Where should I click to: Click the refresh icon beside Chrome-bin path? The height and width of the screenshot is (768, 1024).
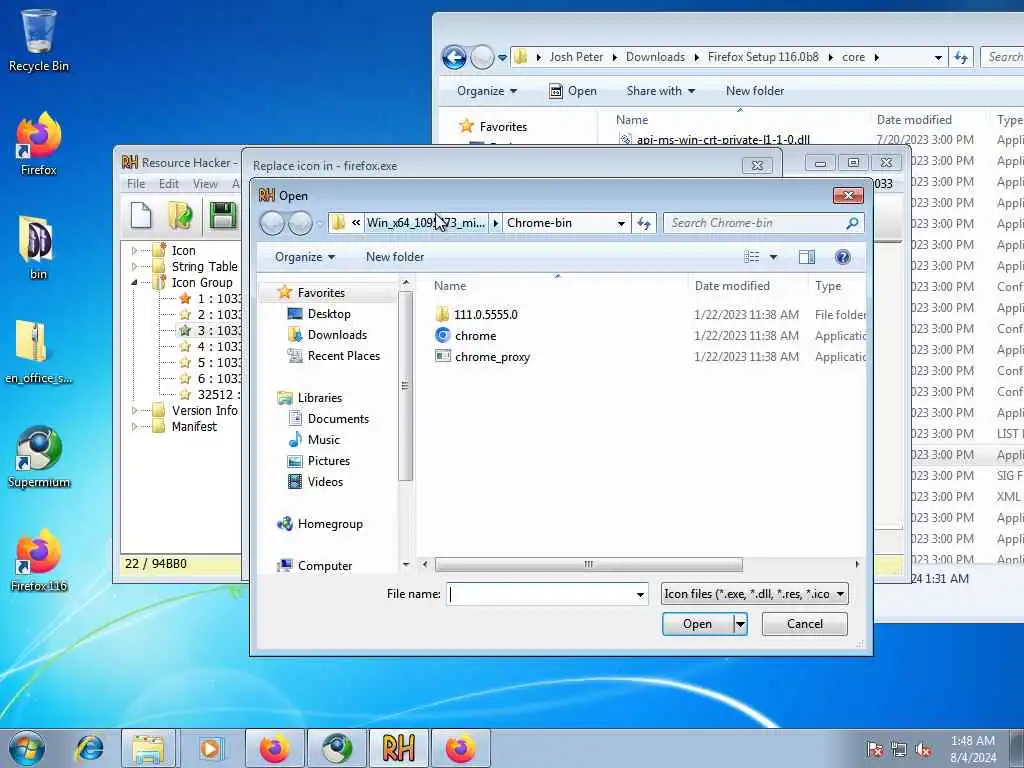[644, 223]
